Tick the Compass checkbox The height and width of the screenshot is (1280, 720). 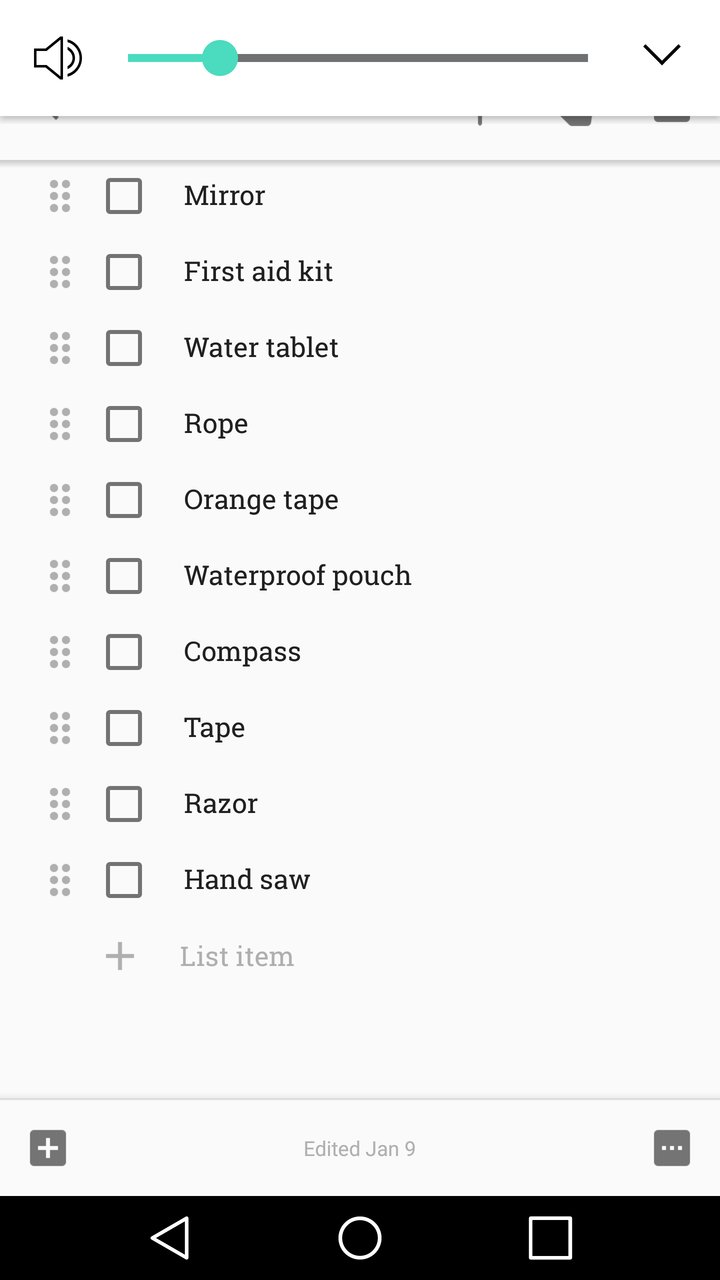pyautogui.click(x=124, y=652)
